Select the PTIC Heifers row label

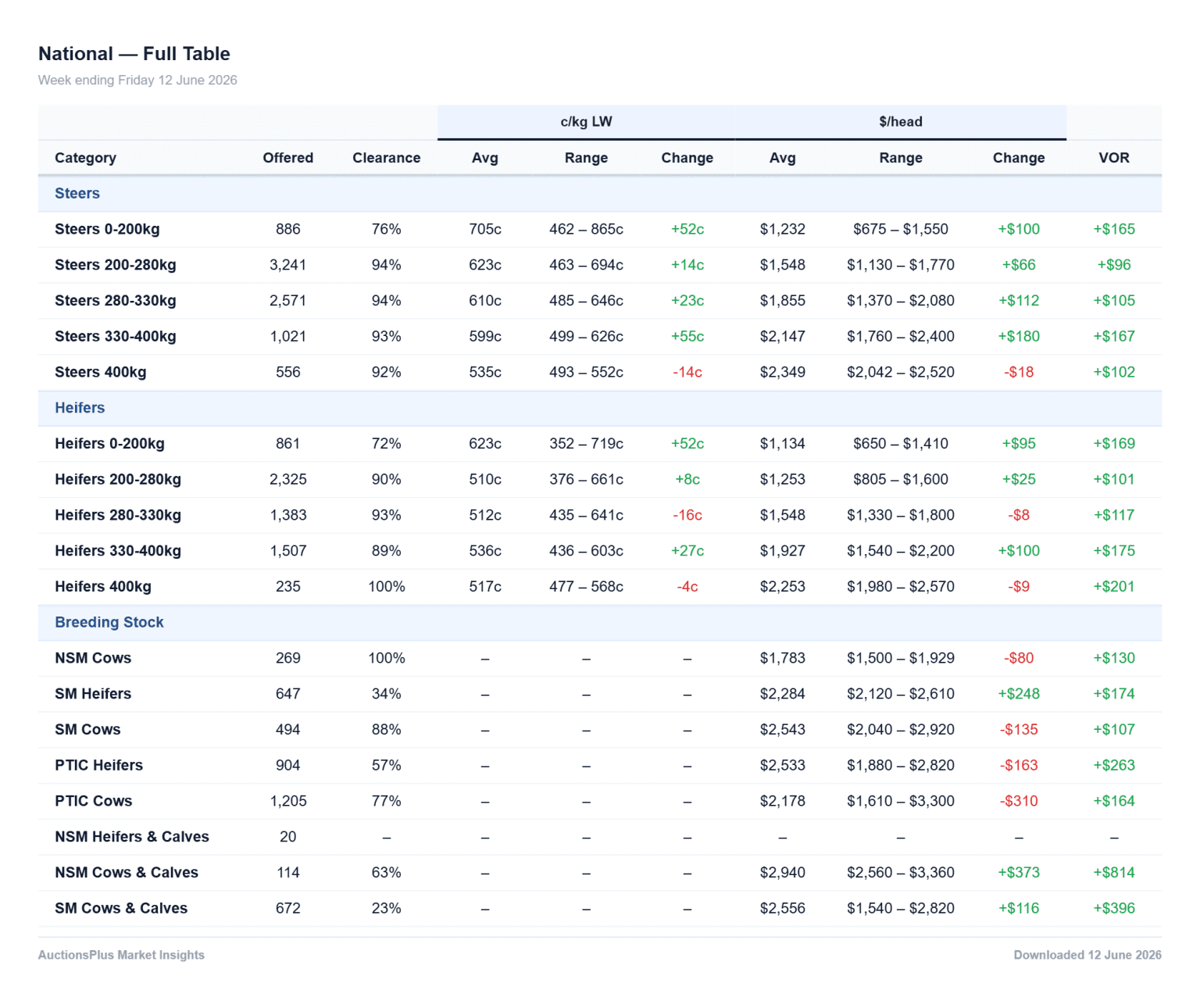(x=98, y=765)
